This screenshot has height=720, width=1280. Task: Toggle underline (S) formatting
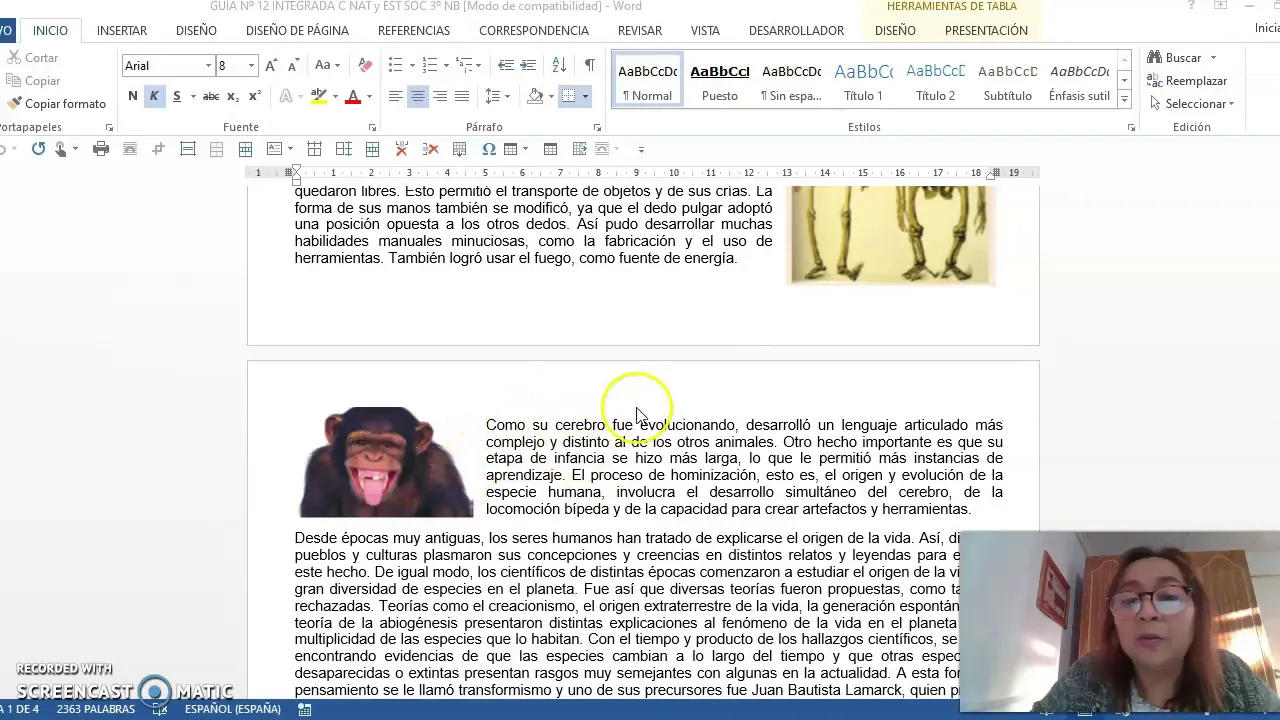coord(176,96)
